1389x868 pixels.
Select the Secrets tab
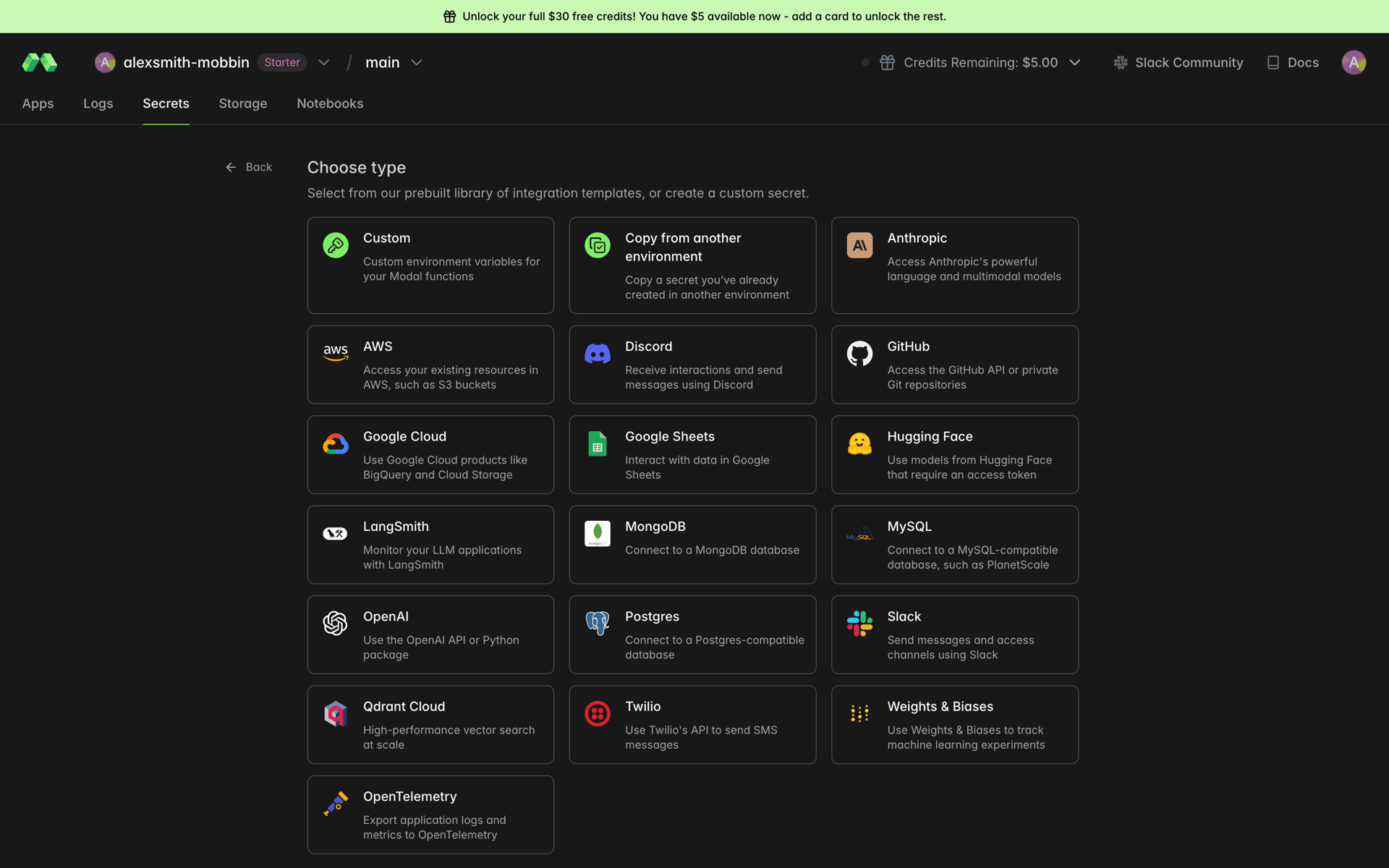166,103
